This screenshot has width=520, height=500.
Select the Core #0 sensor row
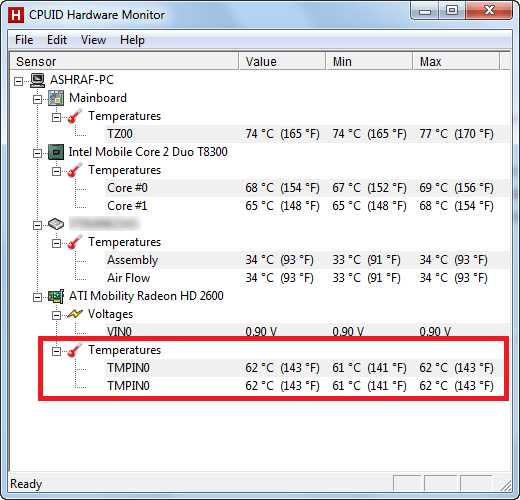(306, 188)
